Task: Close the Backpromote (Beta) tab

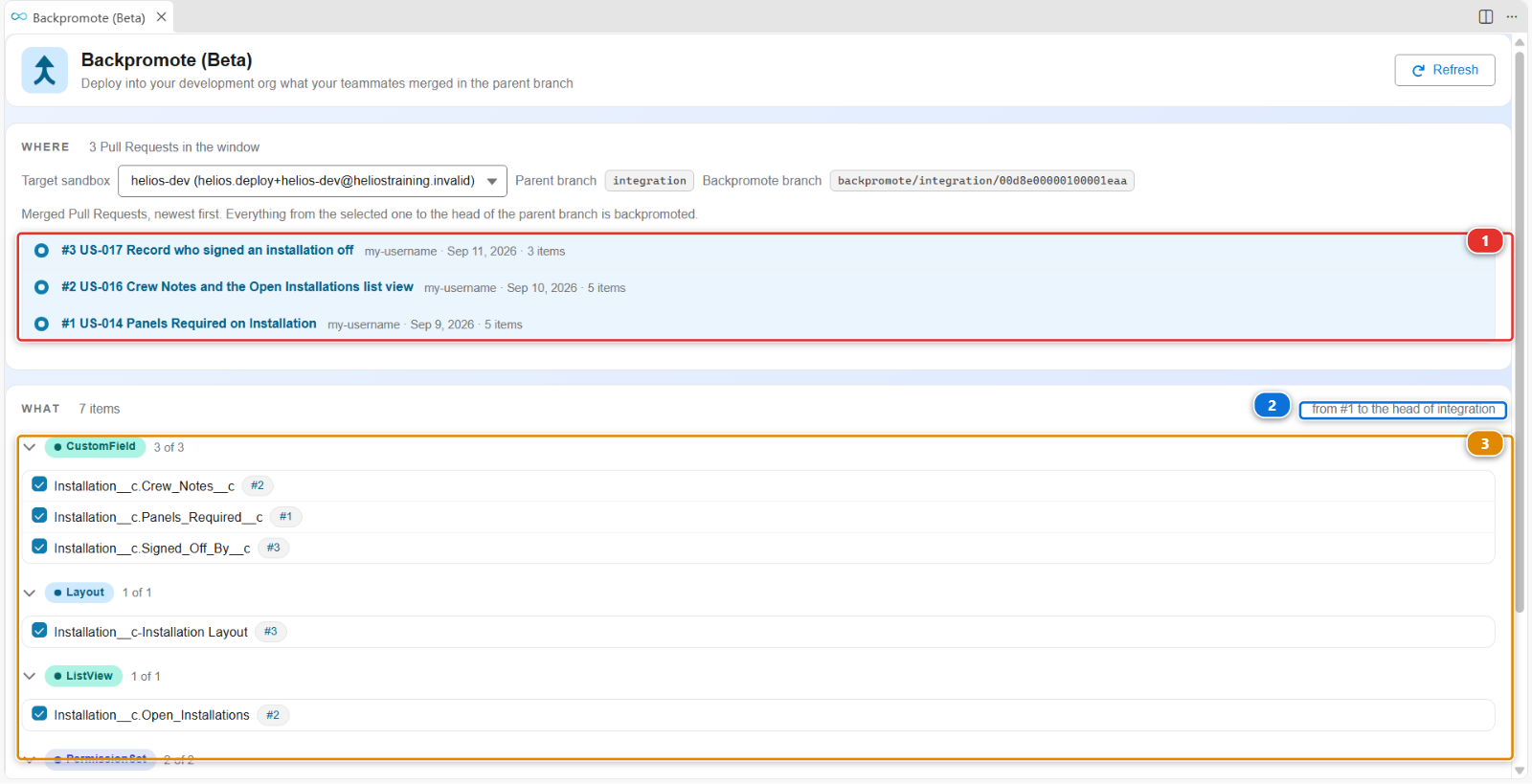Action: 161,17
